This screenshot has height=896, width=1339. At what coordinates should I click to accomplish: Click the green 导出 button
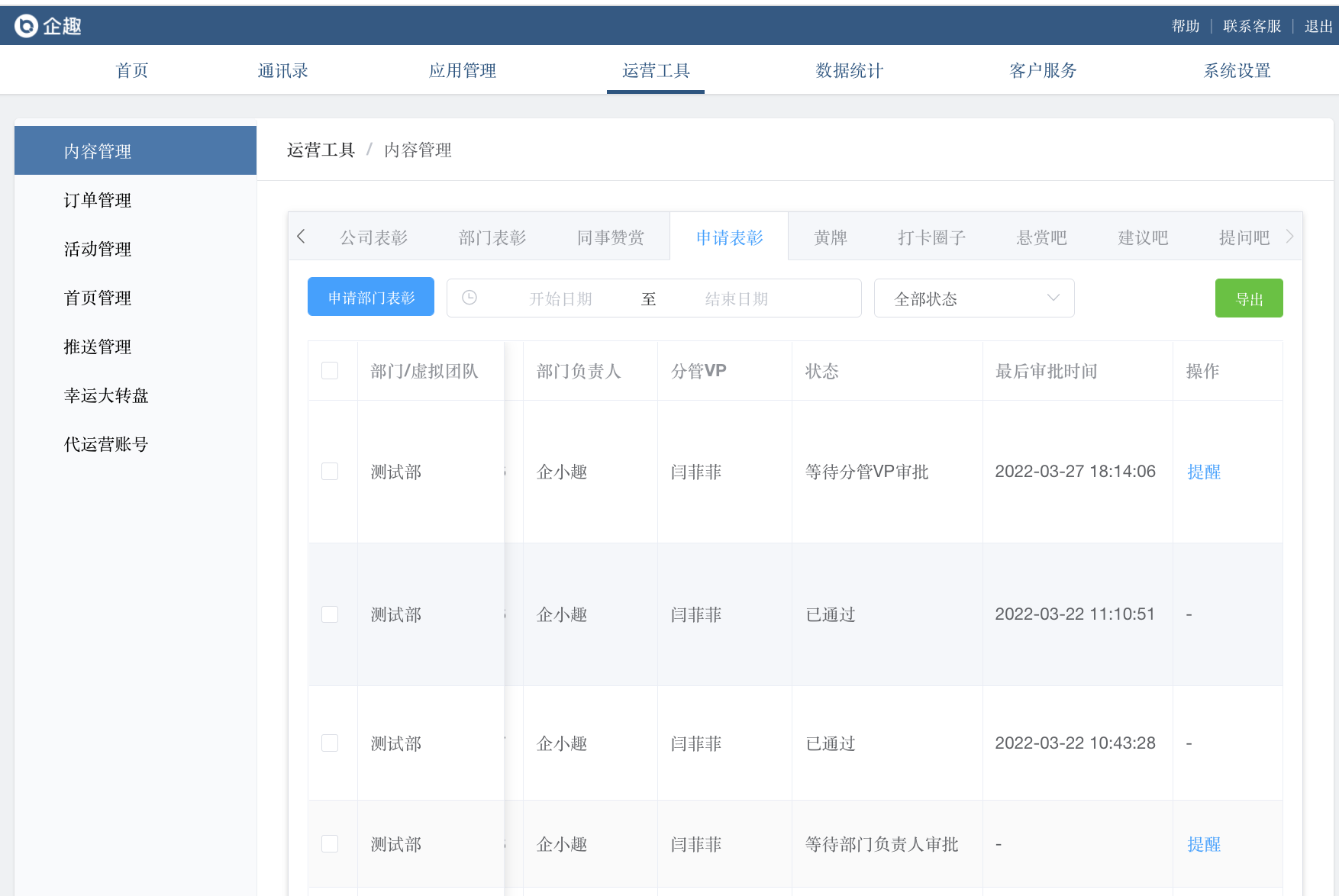click(1249, 298)
